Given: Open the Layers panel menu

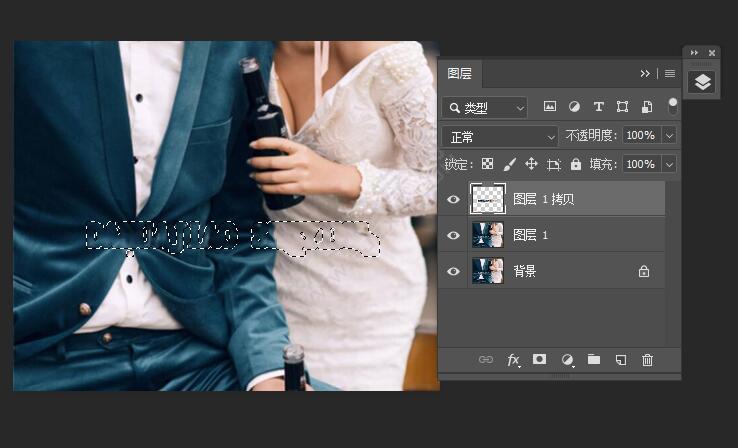Looking at the screenshot, I should (x=670, y=73).
